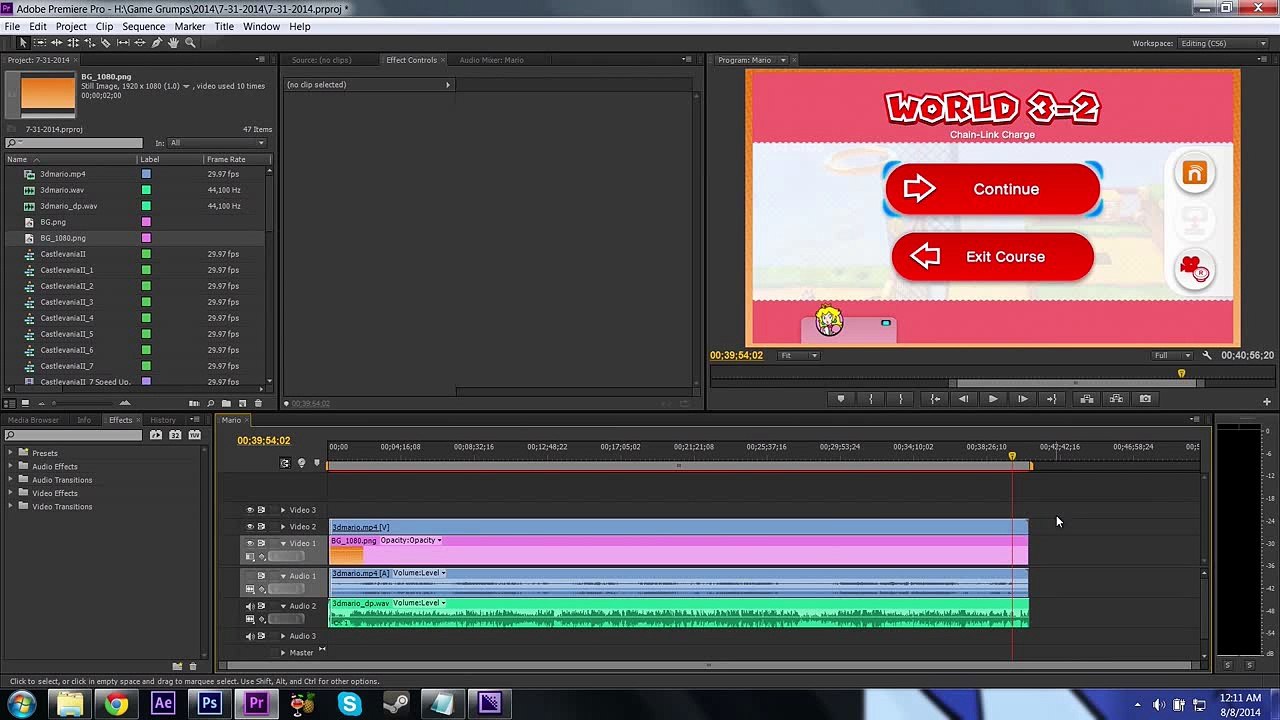This screenshot has width=1280, height=720.
Task: Select the Hand tool in toolbar
Action: coord(173,43)
